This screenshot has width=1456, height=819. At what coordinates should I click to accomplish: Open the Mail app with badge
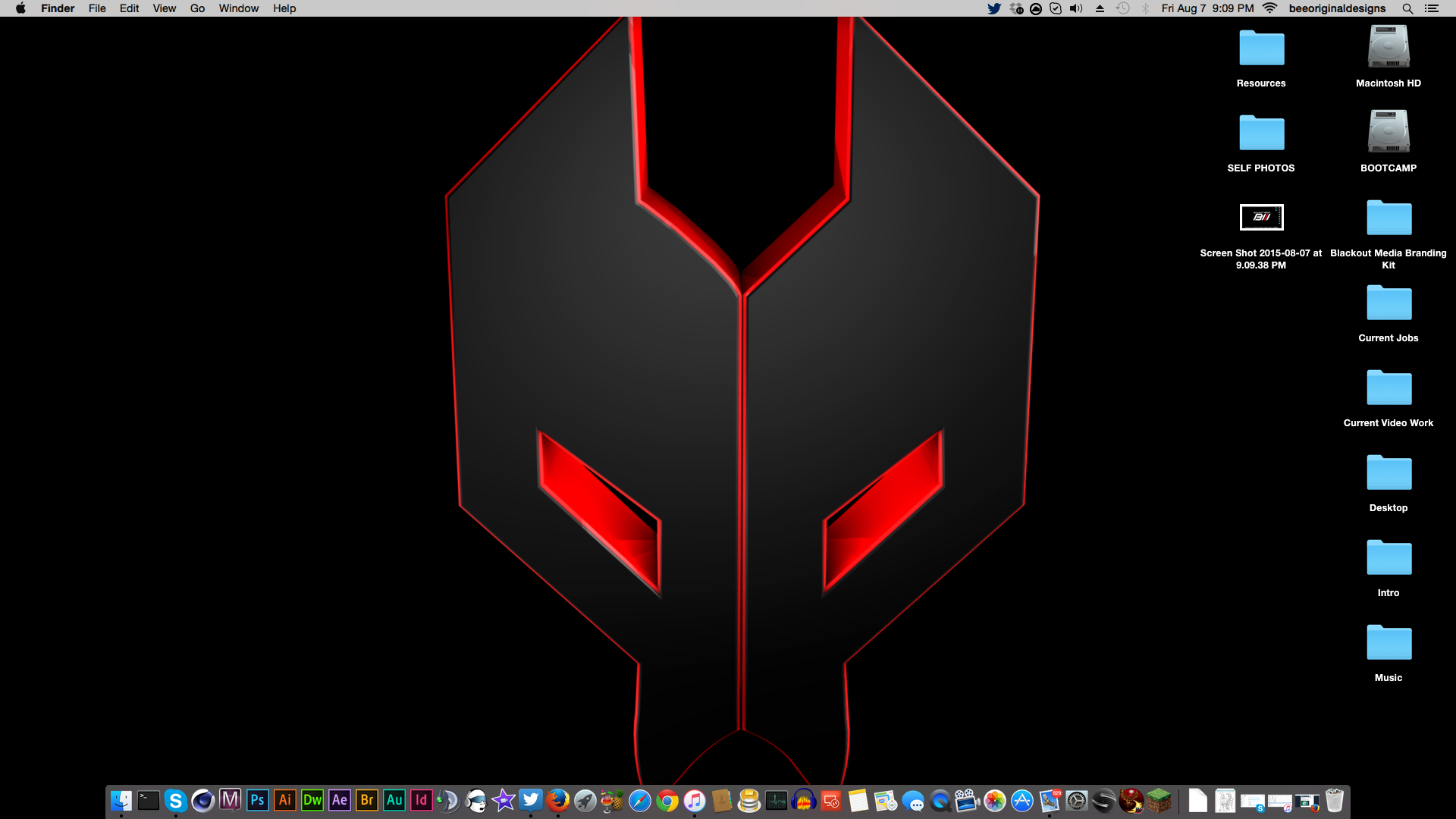[1050, 801]
